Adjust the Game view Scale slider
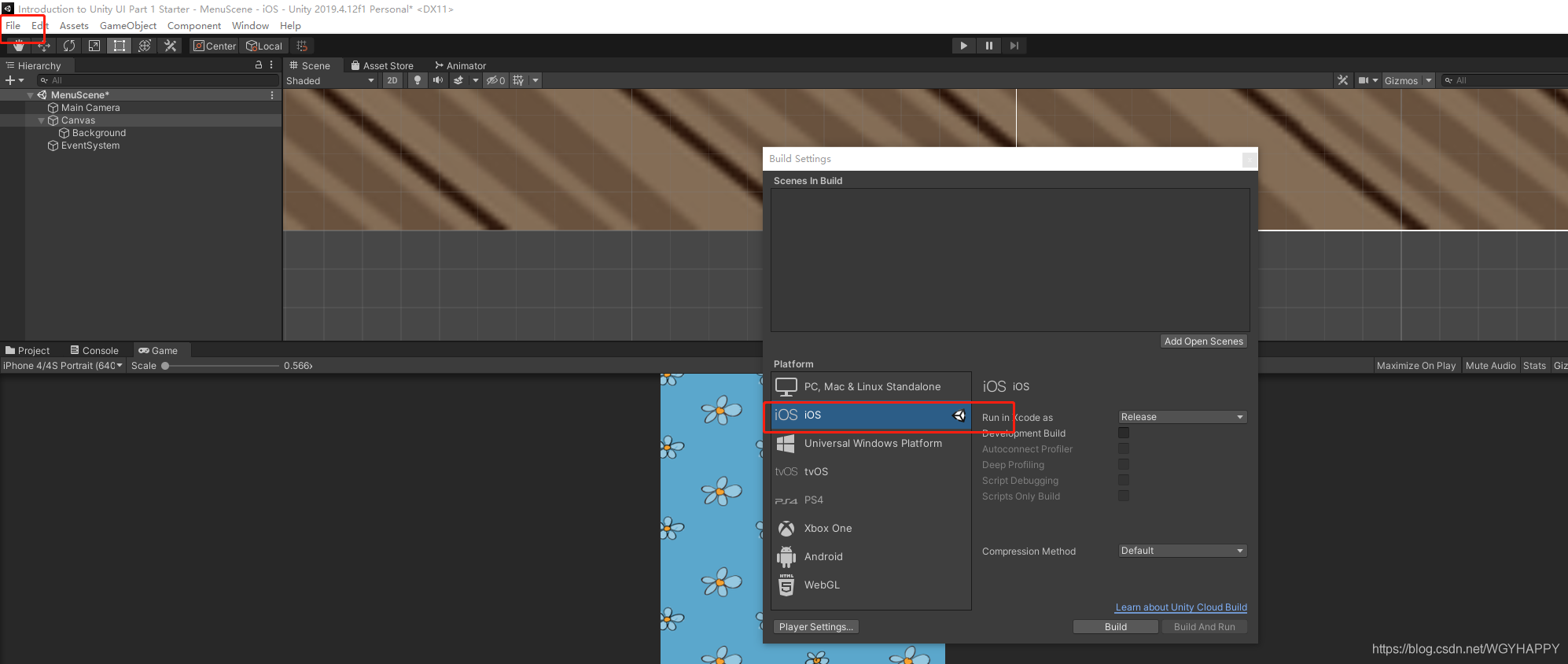 (222, 366)
